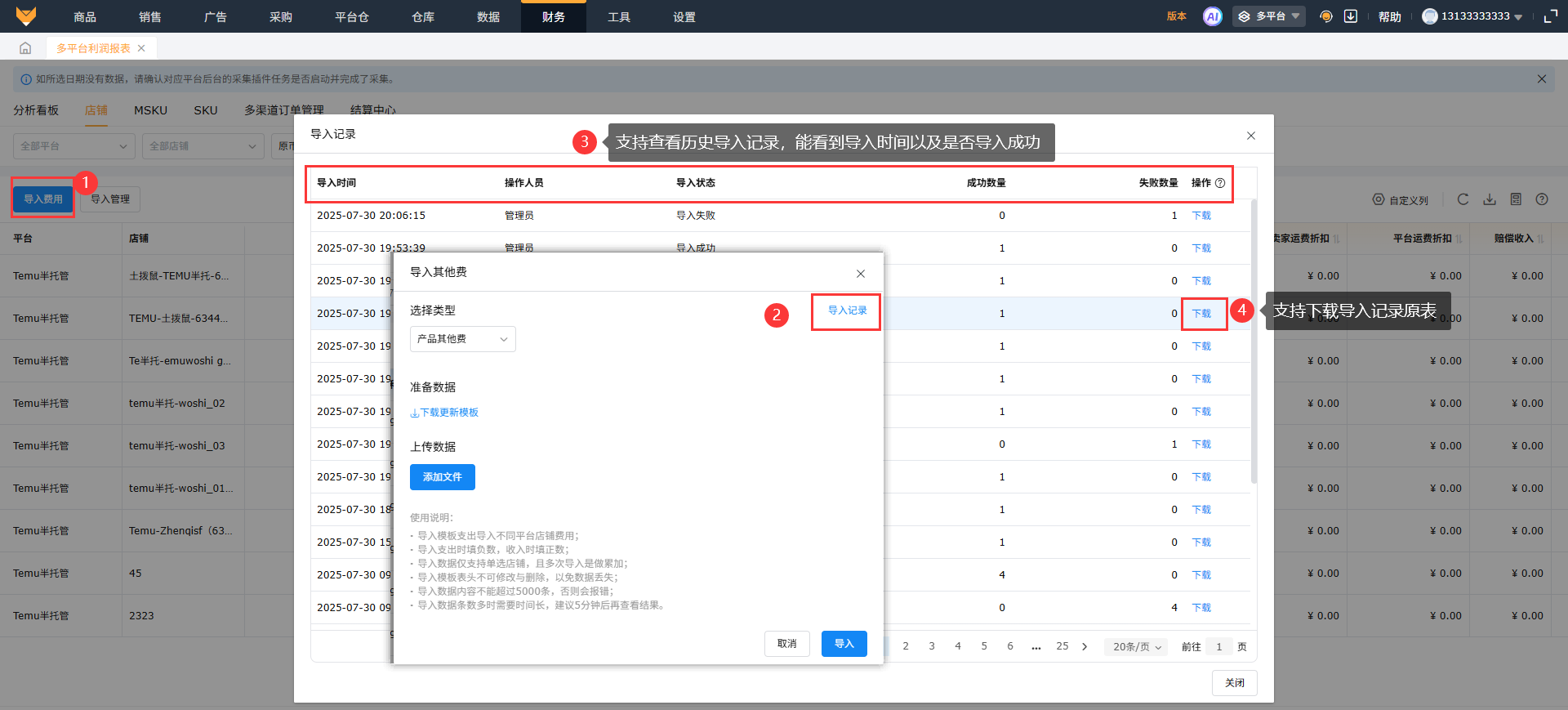Screen dimensions: 1568x710
Task: Dismiss the blue info banner
Action: (x=1542, y=79)
